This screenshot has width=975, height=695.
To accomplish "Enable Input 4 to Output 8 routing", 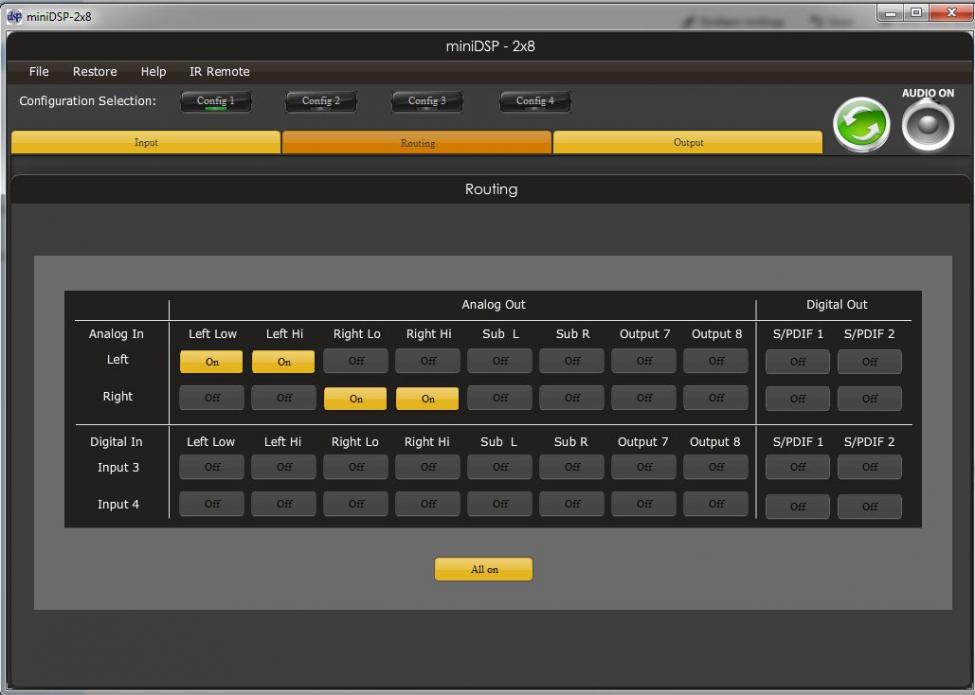I will [716, 504].
